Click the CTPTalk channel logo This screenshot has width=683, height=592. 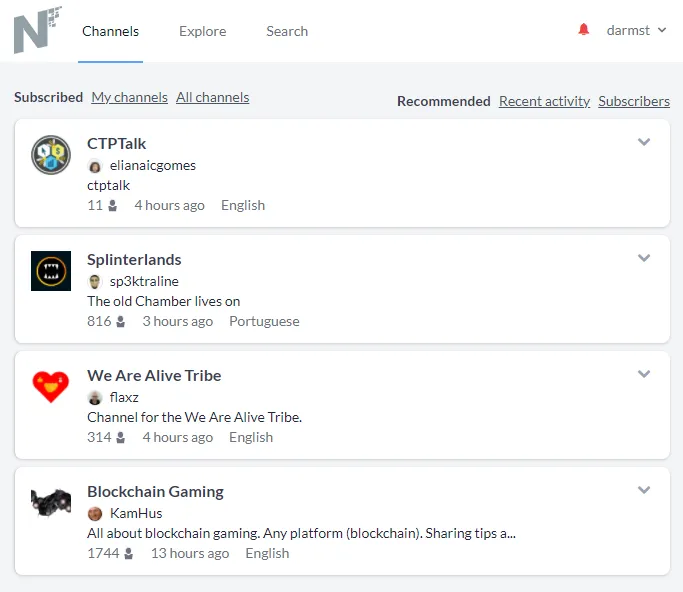coord(51,155)
